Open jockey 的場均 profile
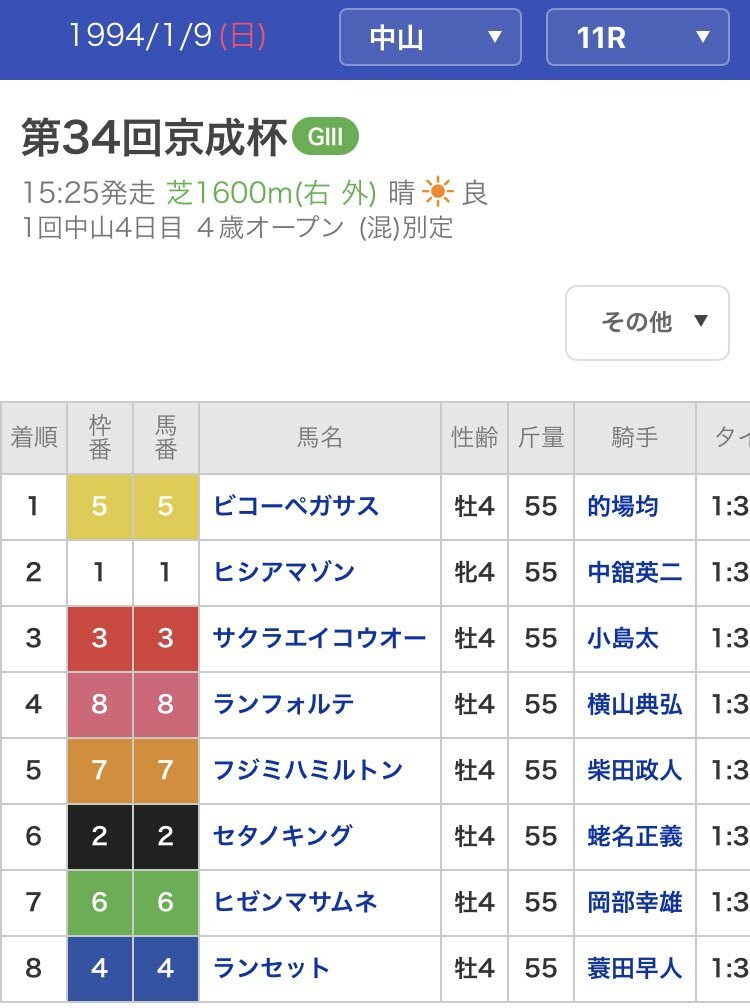The width and height of the screenshot is (750, 1008). pyautogui.click(x=623, y=506)
